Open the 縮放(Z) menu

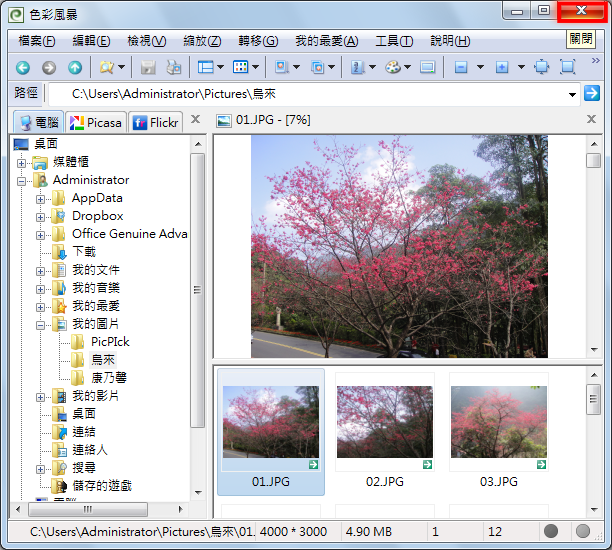(x=202, y=41)
